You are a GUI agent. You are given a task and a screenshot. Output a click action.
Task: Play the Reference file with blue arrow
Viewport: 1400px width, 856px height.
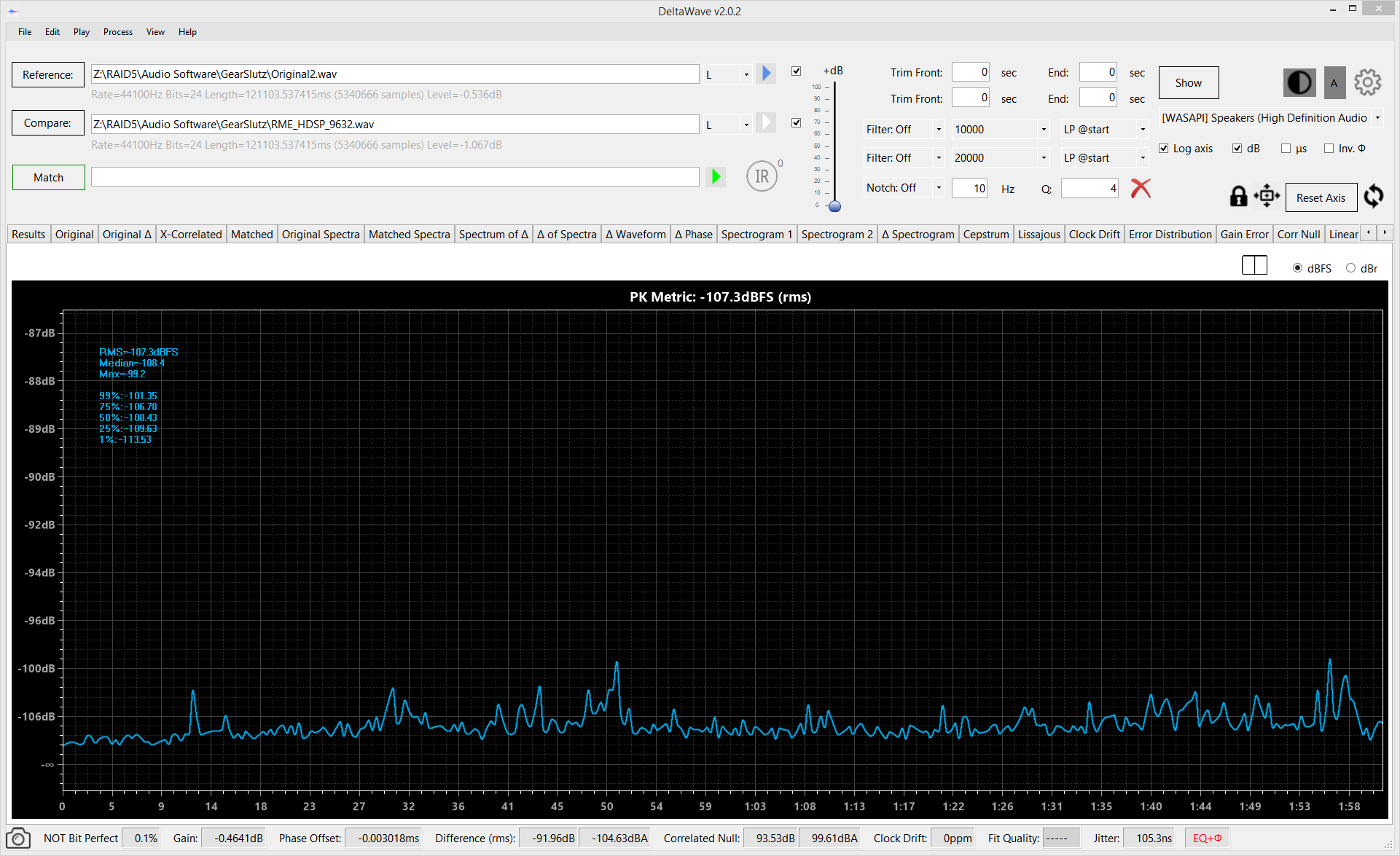(766, 74)
